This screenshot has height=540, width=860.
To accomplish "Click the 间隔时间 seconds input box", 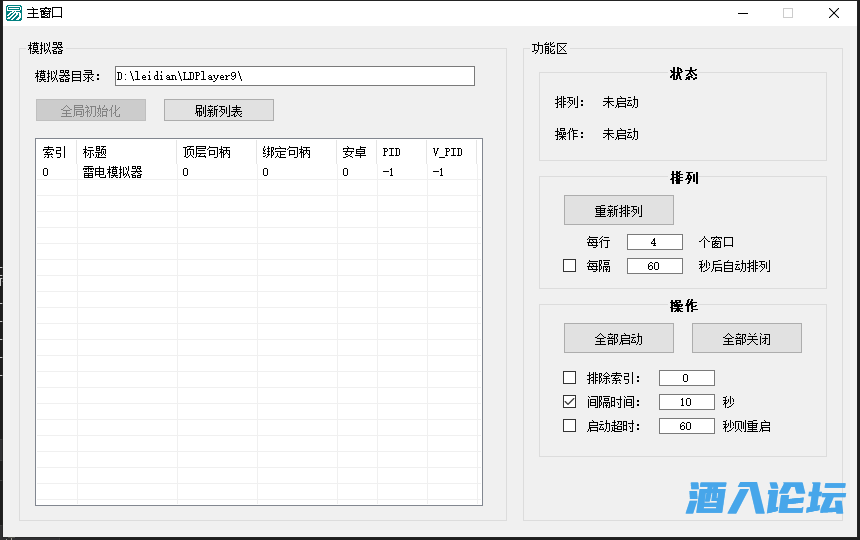I will (x=686, y=402).
